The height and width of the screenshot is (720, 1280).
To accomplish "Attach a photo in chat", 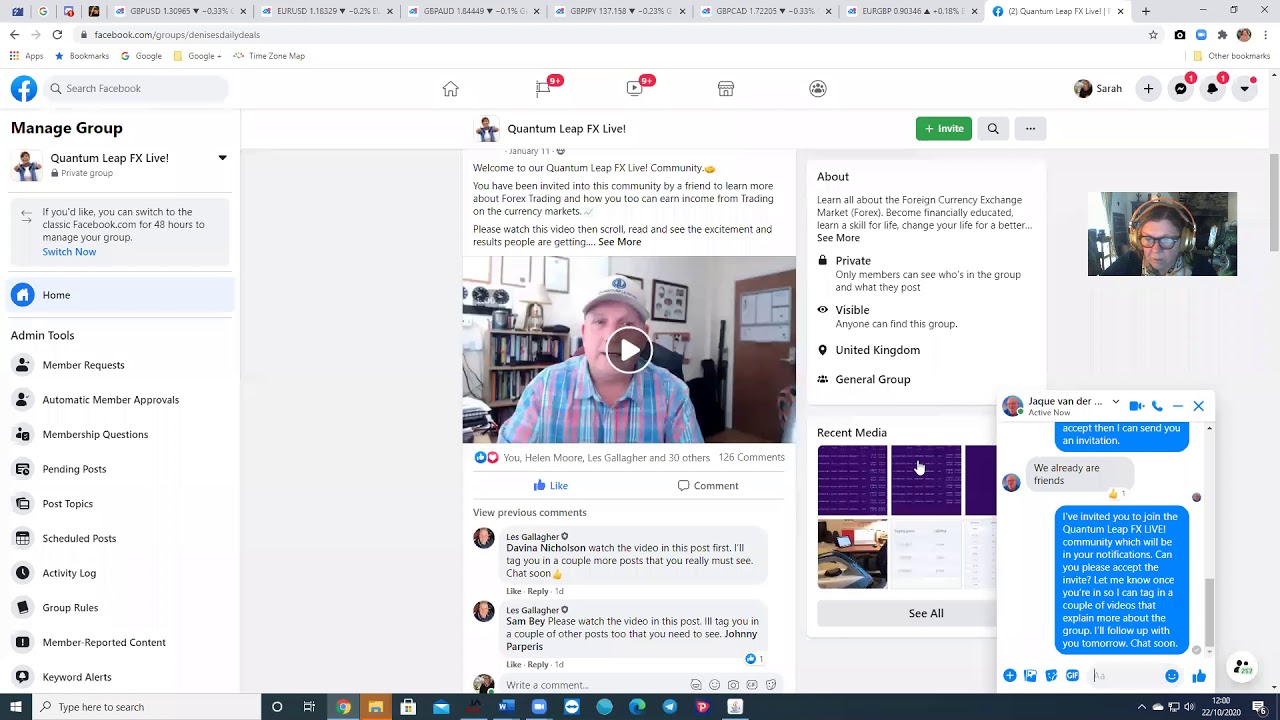I will [1031, 676].
